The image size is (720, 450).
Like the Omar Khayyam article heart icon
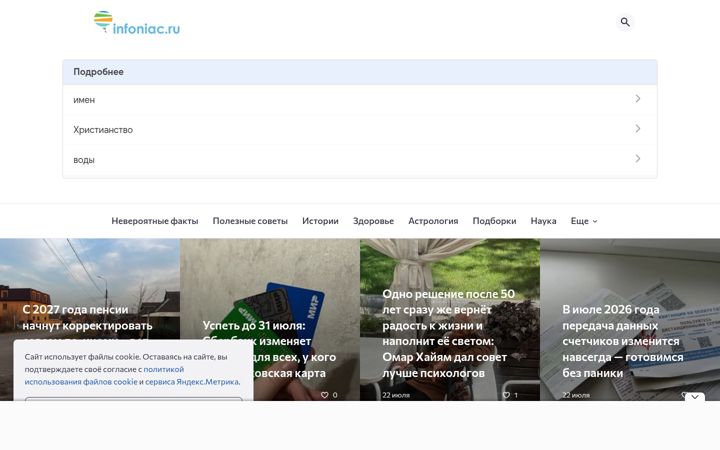click(x=506, y=395)
